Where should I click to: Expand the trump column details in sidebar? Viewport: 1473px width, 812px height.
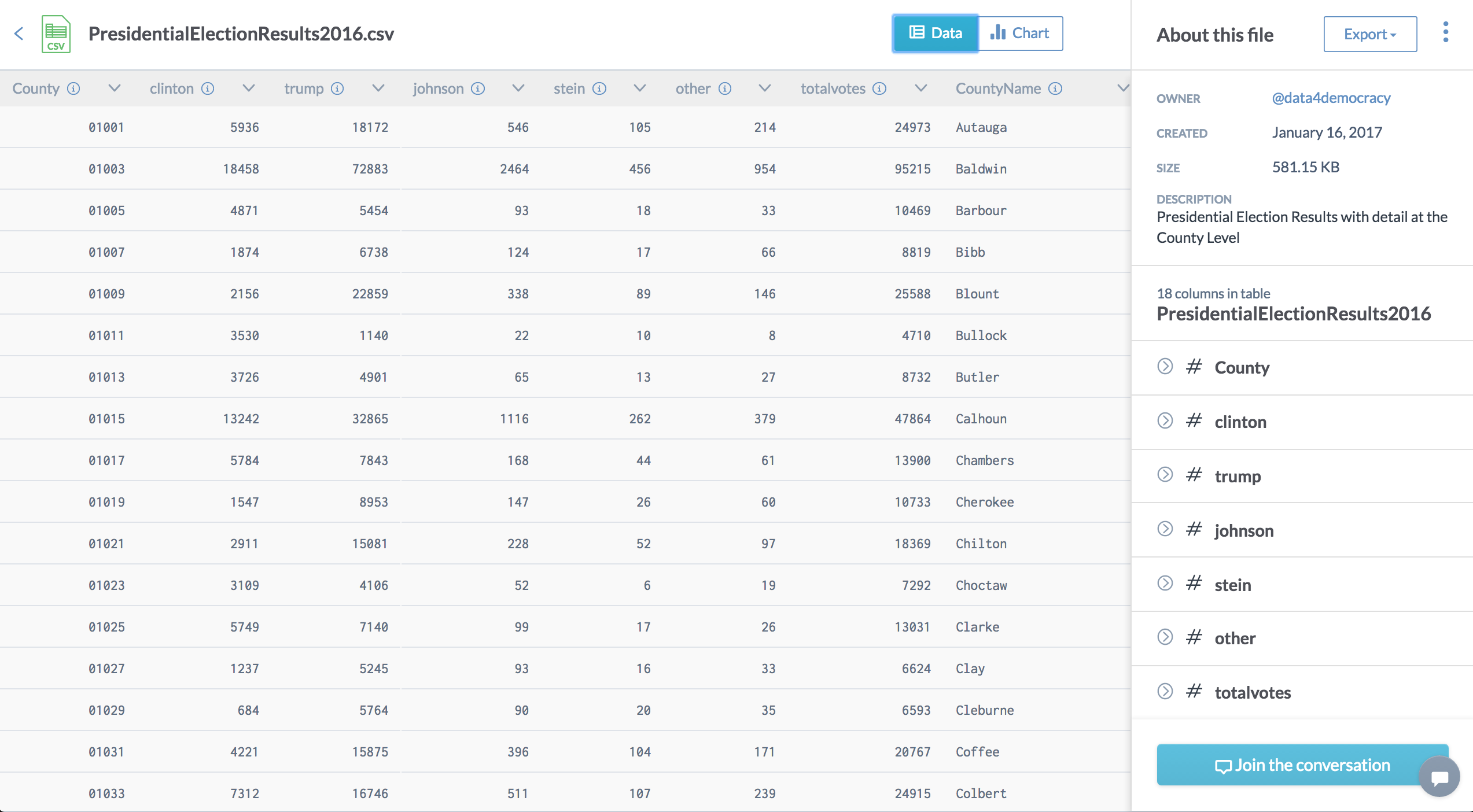tap(1165, 475)
